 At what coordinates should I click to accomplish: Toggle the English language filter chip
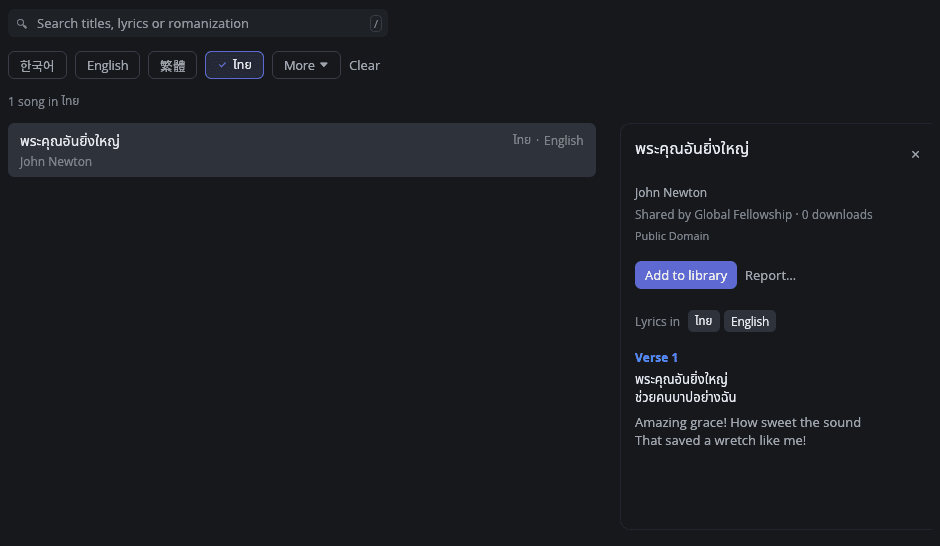click(x=107, y=65)
